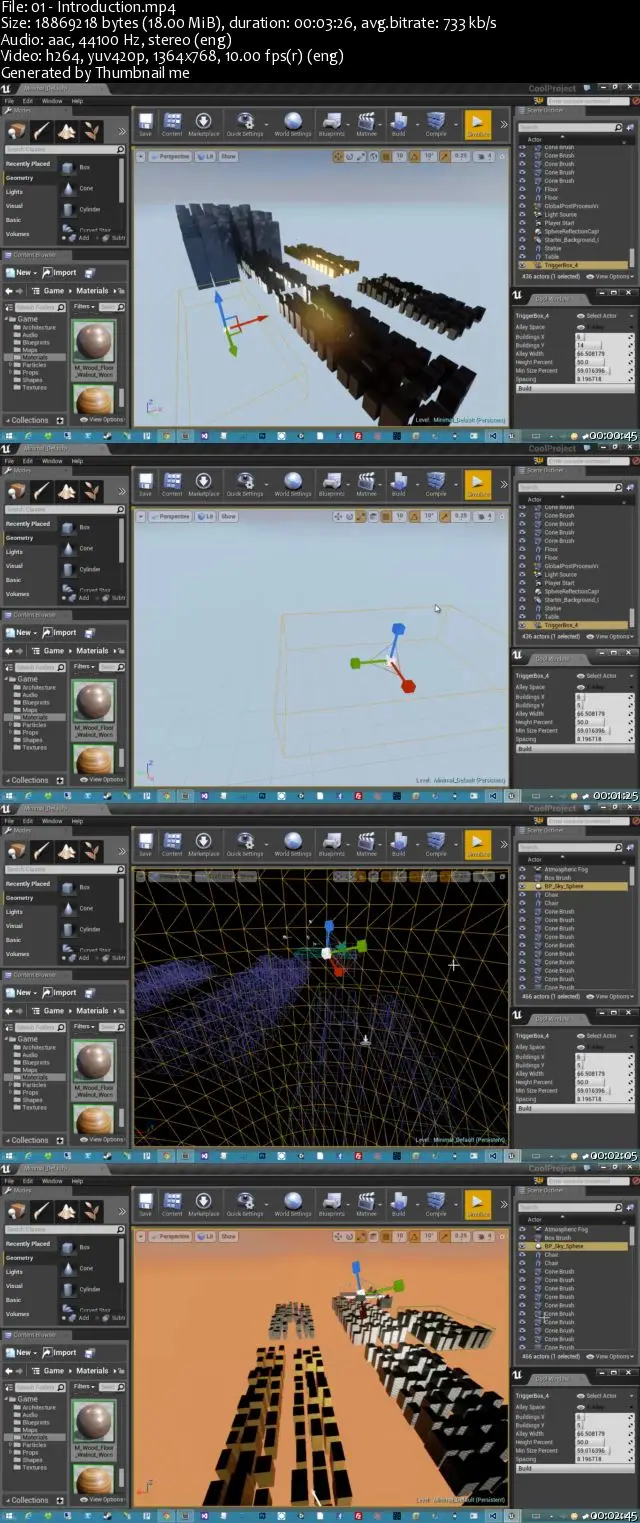
Task: Hide TriggerBox_4 via eye icon, 00:01:25 frame
Action: [522, 625]
